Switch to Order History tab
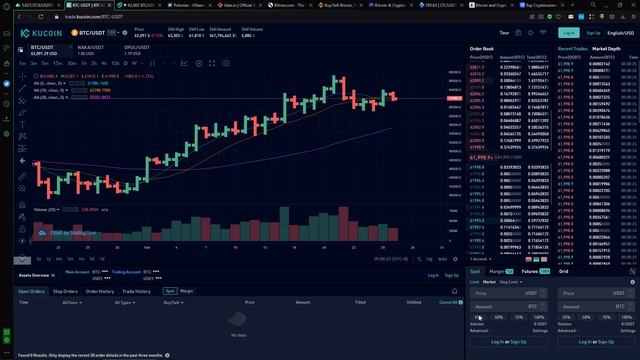 pos(100,291)
